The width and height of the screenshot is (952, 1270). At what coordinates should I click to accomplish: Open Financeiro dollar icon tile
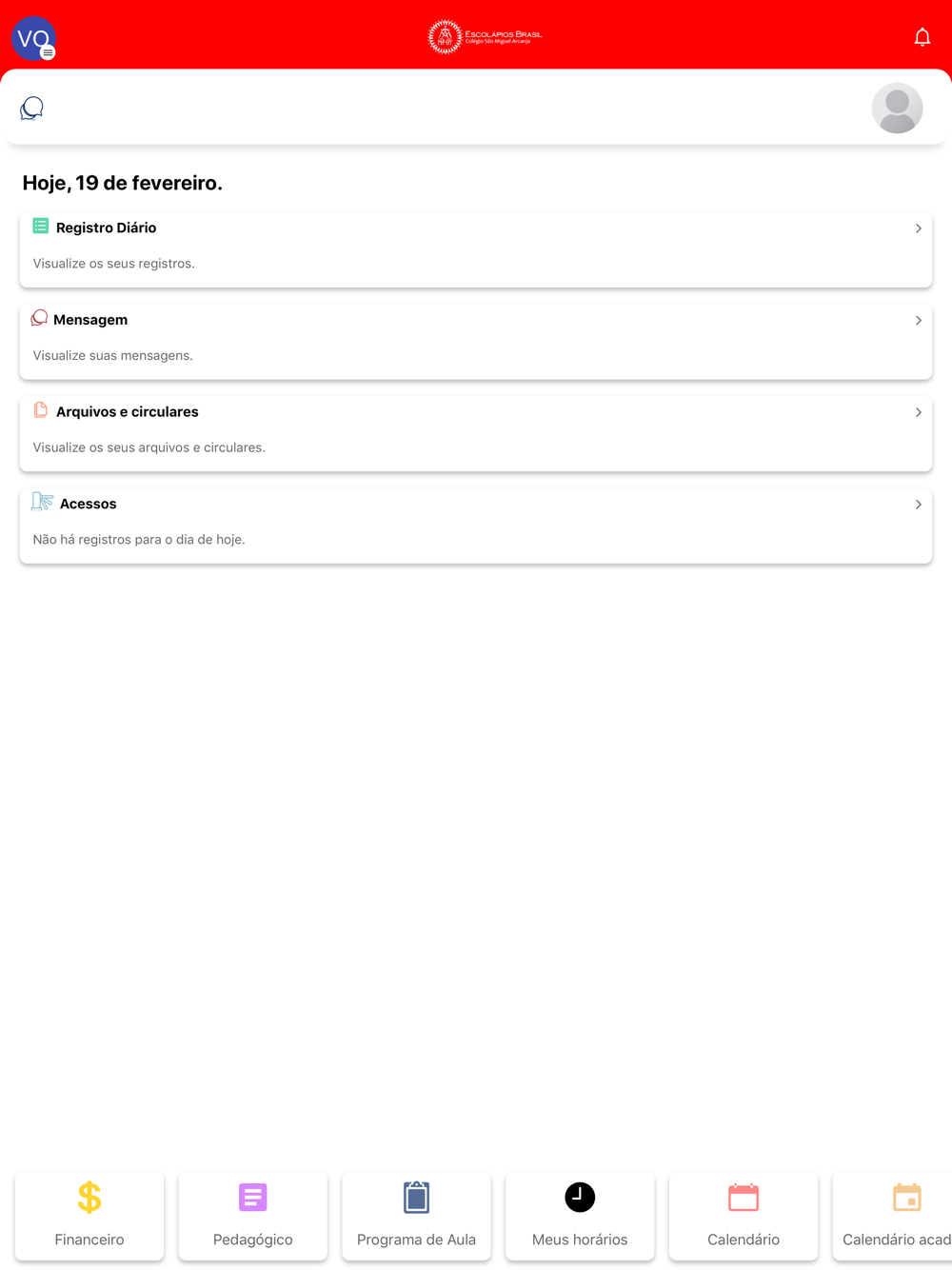pos(89,1216)
